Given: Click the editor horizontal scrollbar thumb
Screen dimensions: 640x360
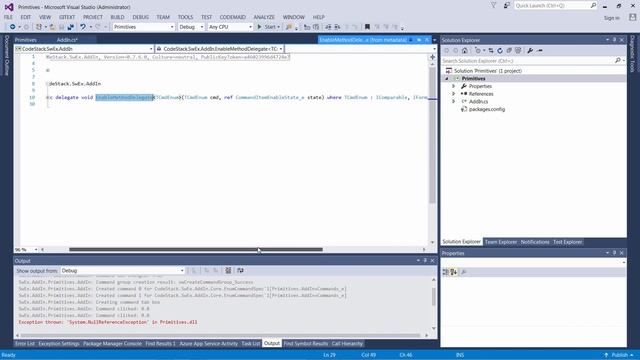Looking at the screenshot, I should click(196, 249).
